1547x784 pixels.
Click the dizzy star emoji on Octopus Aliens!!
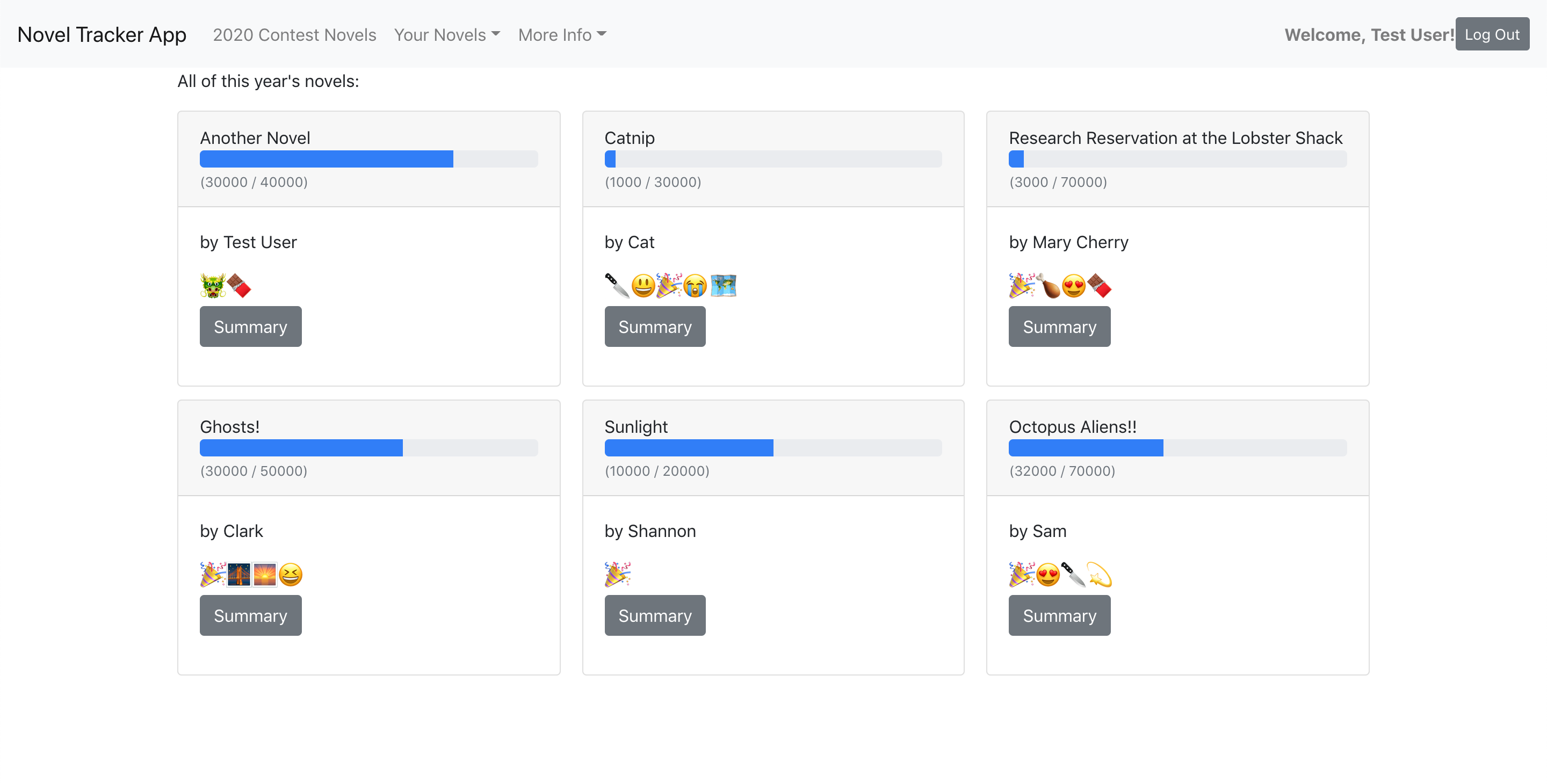pos(1099,575)
